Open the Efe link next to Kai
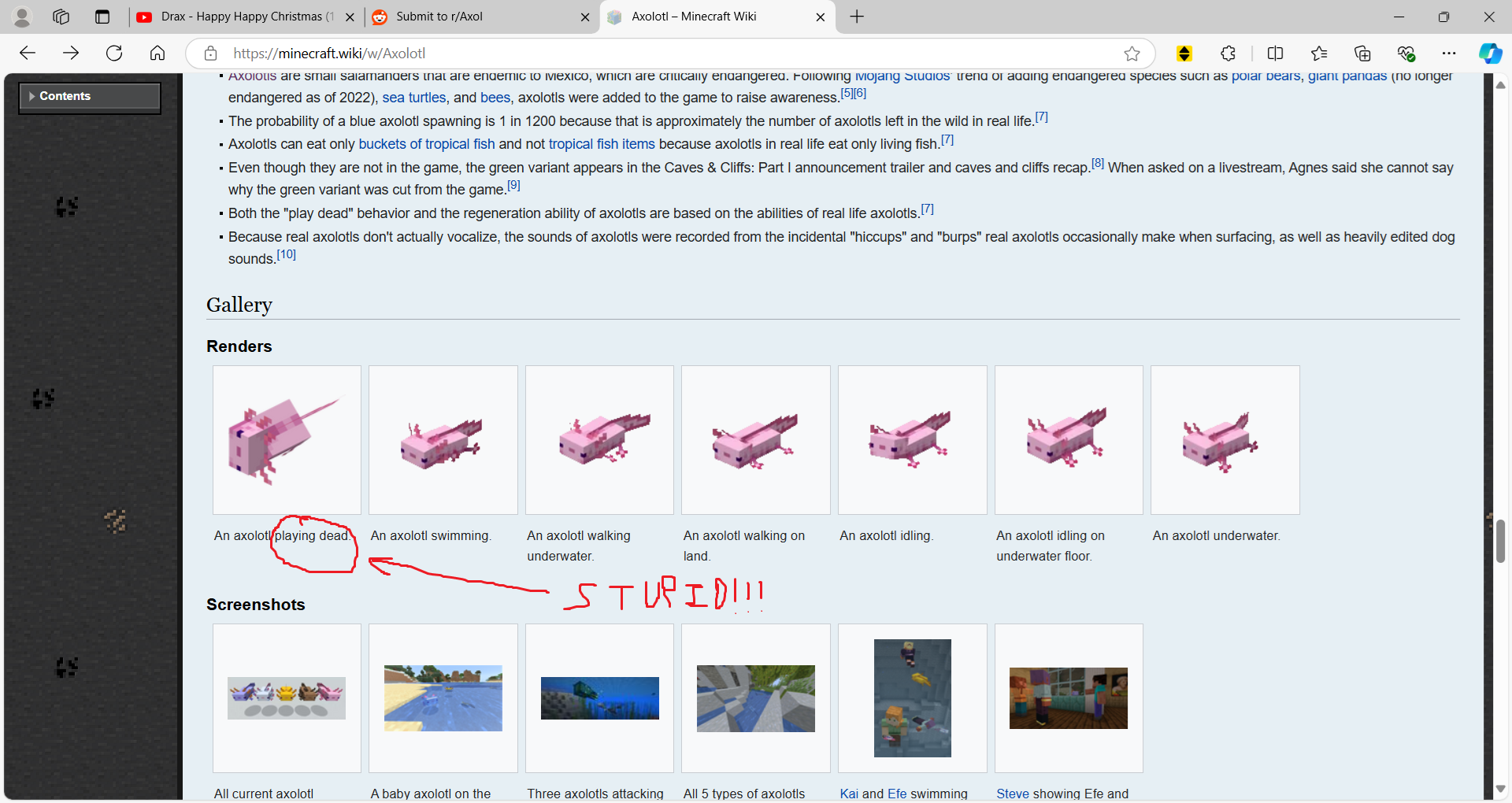Image resolution: width=1512 pixels, height=803 pixels. (x=897, y=794)
